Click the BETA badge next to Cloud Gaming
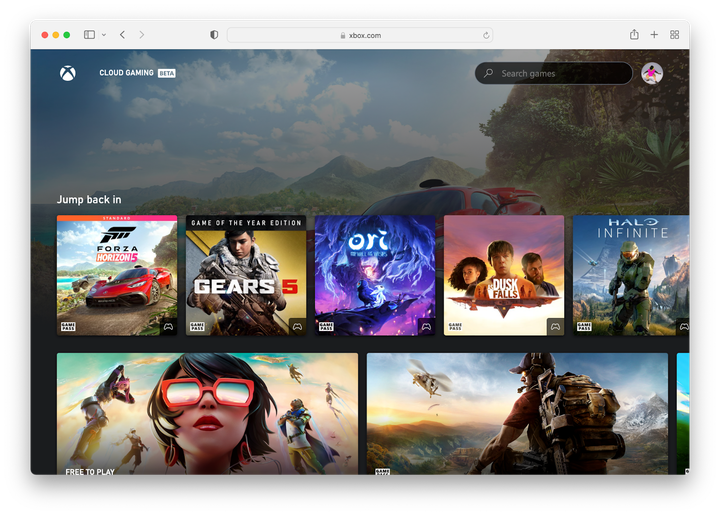The height and width of the screenshot is (515, 720). coord(167,73)
